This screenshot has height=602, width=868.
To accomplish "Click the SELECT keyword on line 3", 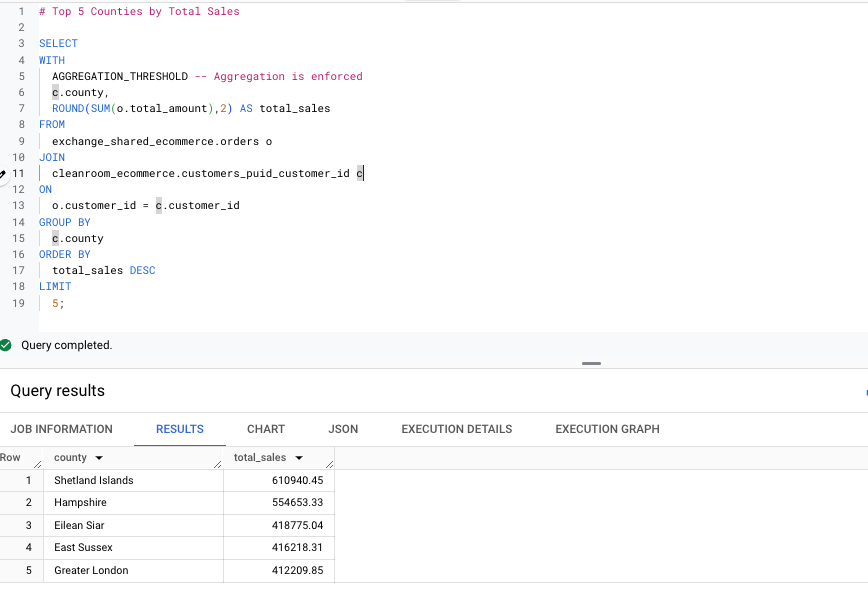I will [x=58, y=43].
